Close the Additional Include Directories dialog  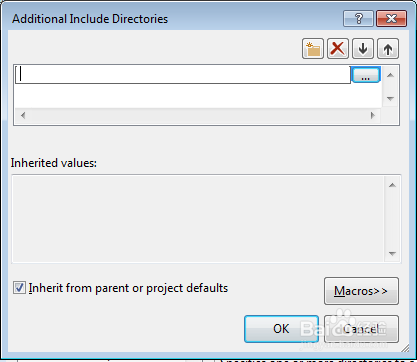[391, 18]
